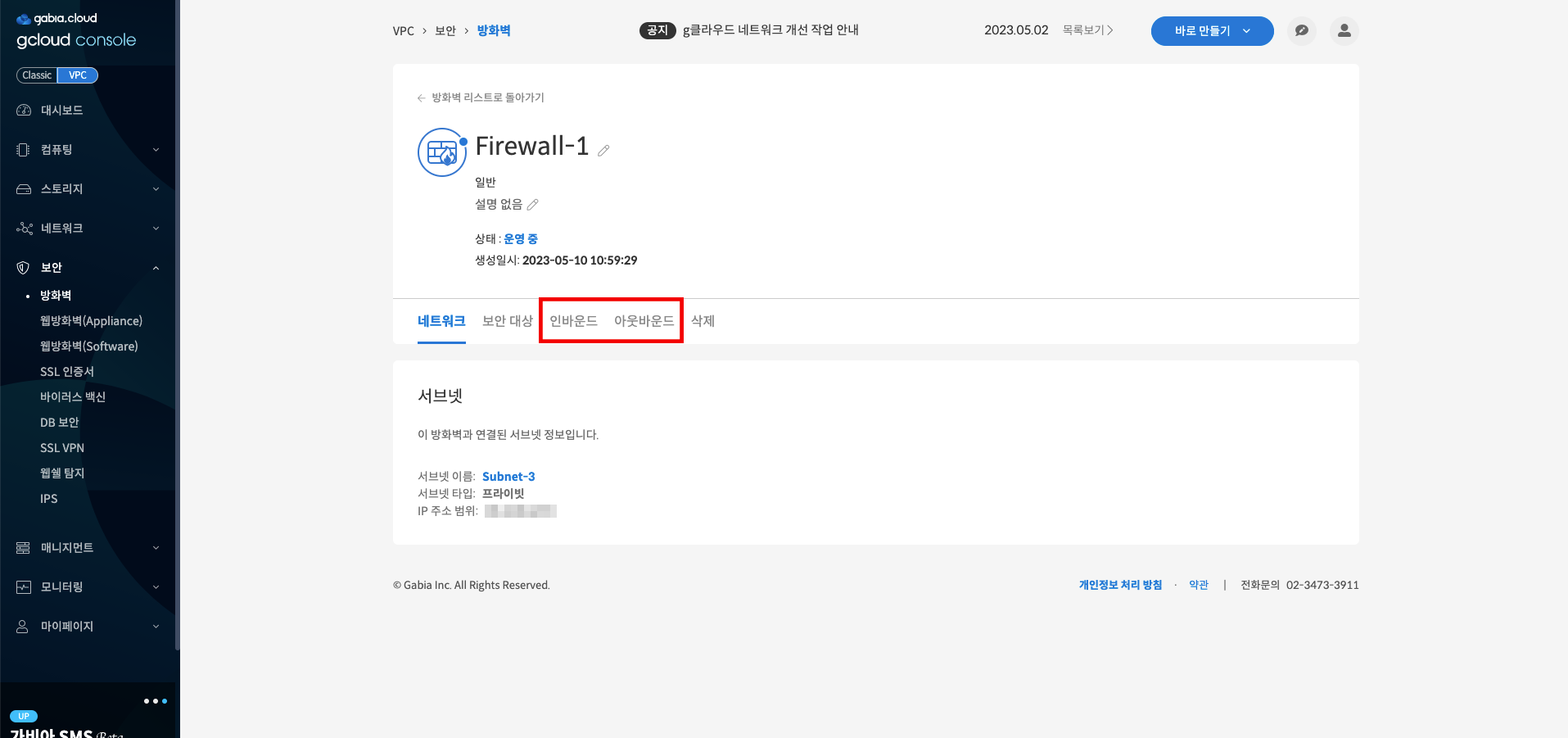Image resolution: width=1568 pixels, height=738 pixels.
Task: Open the chat support bubble icon
Action: (1301, 31)
